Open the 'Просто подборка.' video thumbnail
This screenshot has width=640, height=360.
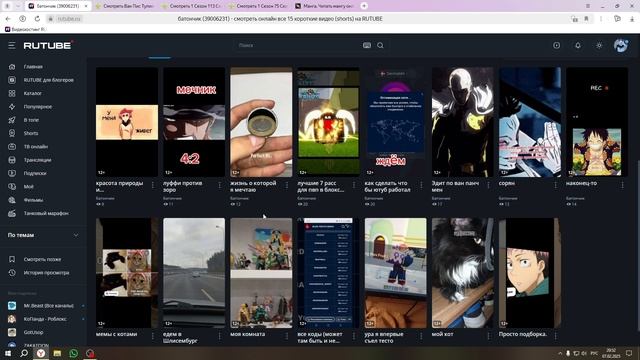[530, 273]
